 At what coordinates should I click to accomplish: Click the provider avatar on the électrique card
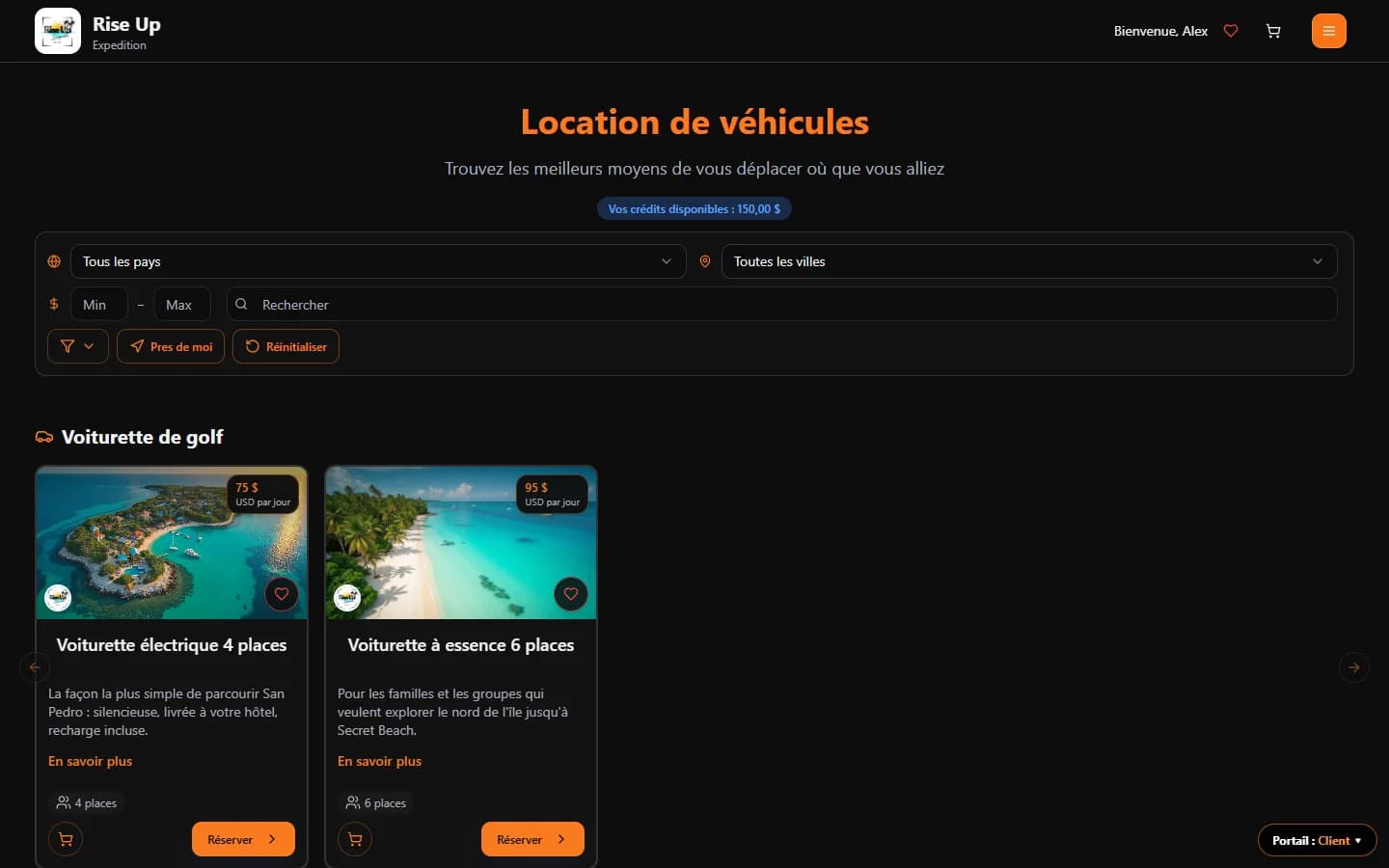(x=58, y=598)
